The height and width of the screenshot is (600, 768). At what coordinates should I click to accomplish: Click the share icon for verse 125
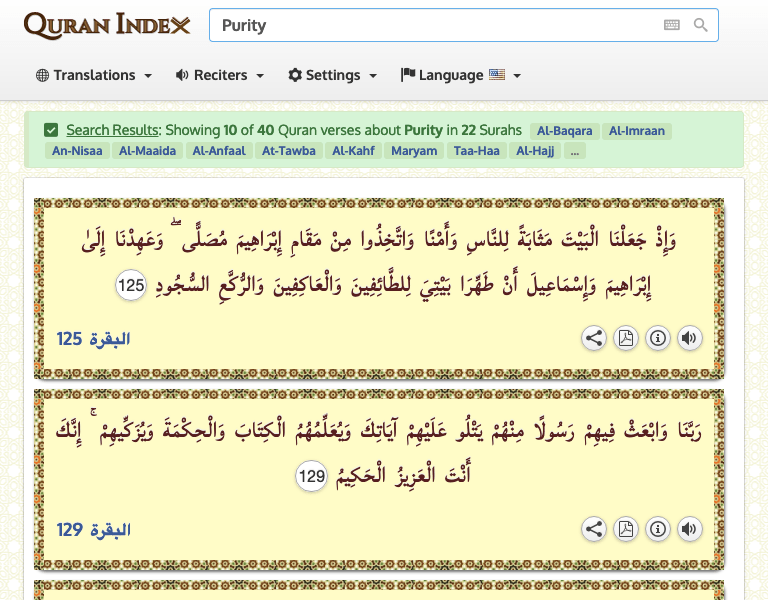[x=594, y=338]
